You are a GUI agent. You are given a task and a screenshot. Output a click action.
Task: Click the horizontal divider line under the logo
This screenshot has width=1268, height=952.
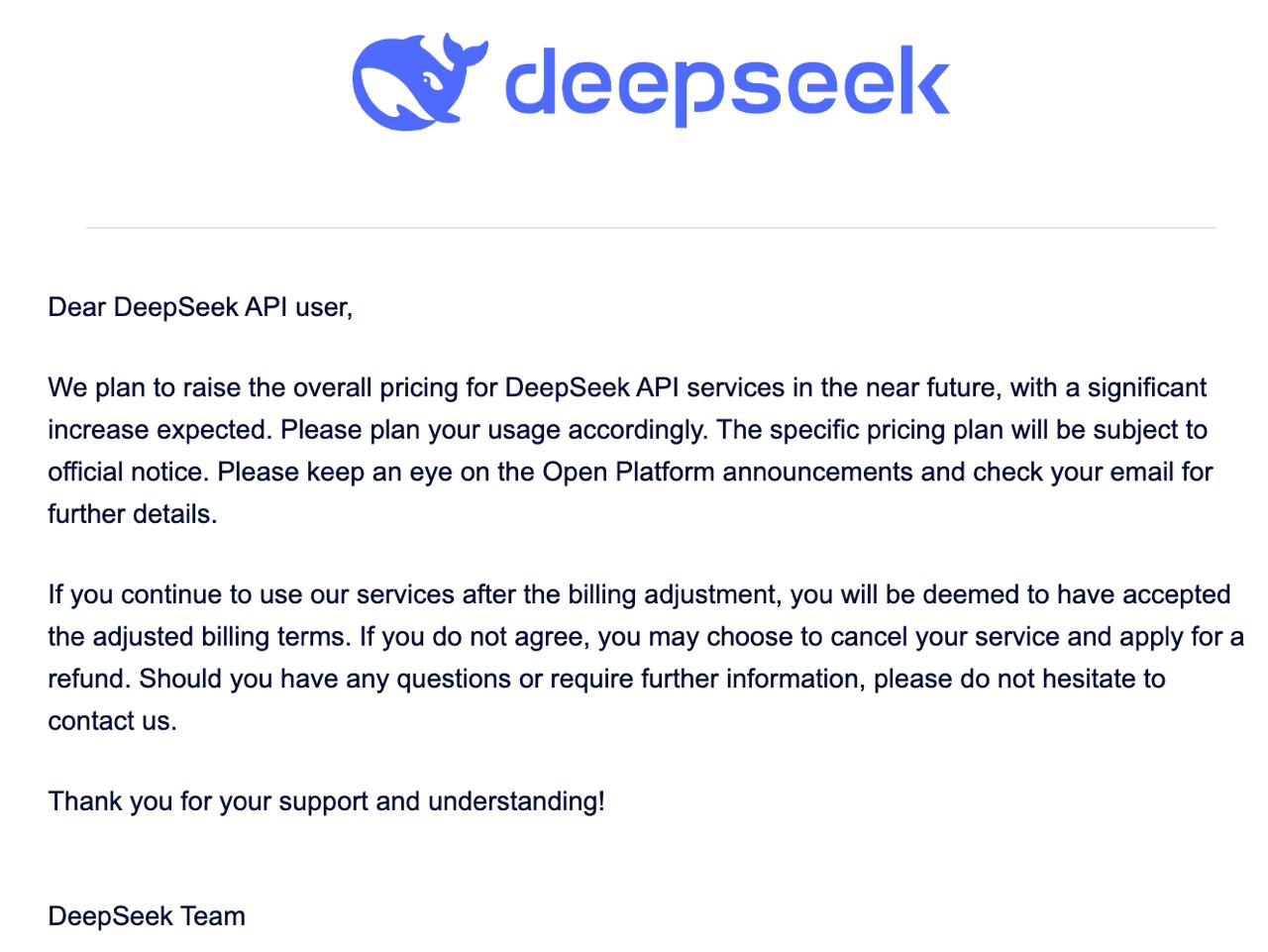(x=651, y=228)
